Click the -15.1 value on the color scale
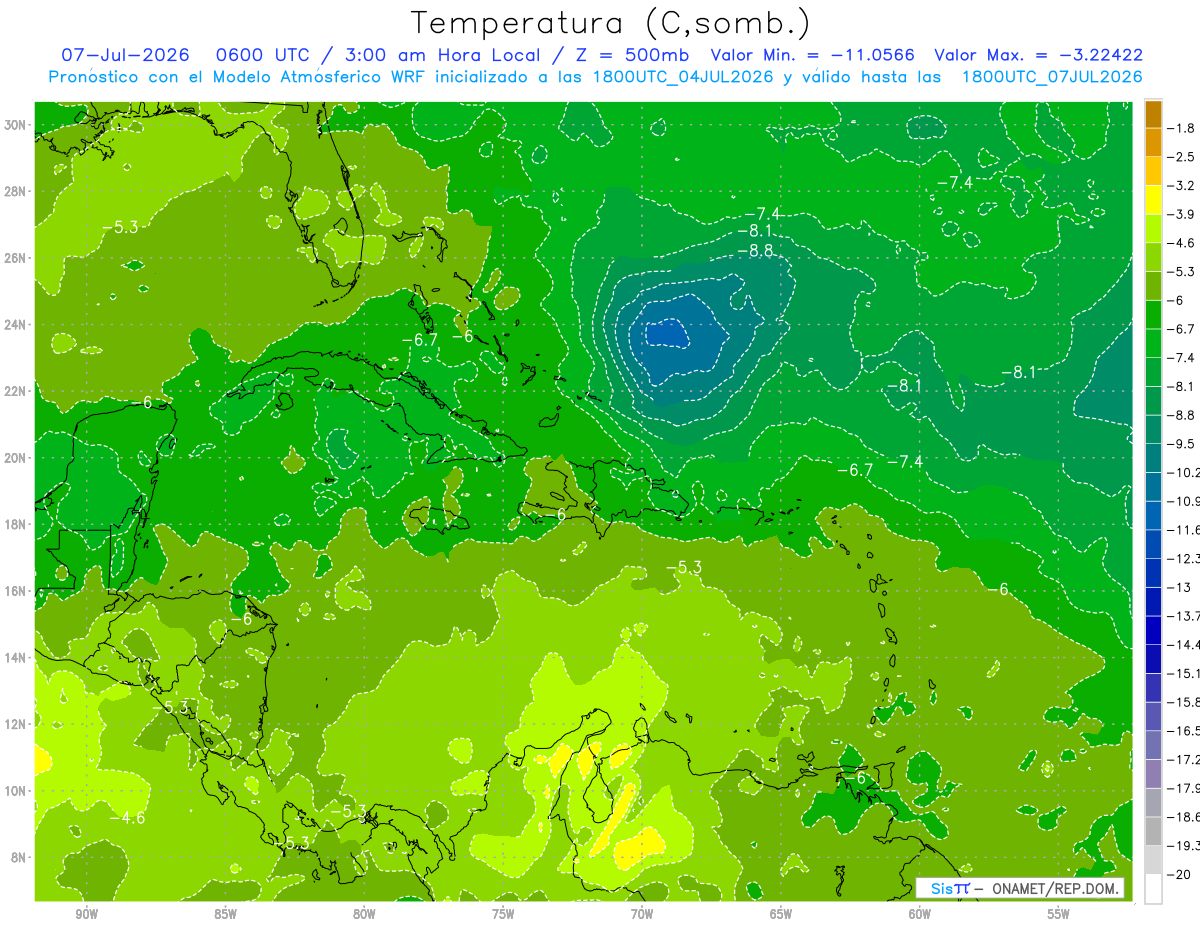This screenshot has width=1200, height=927. [x=1183, y=673]
